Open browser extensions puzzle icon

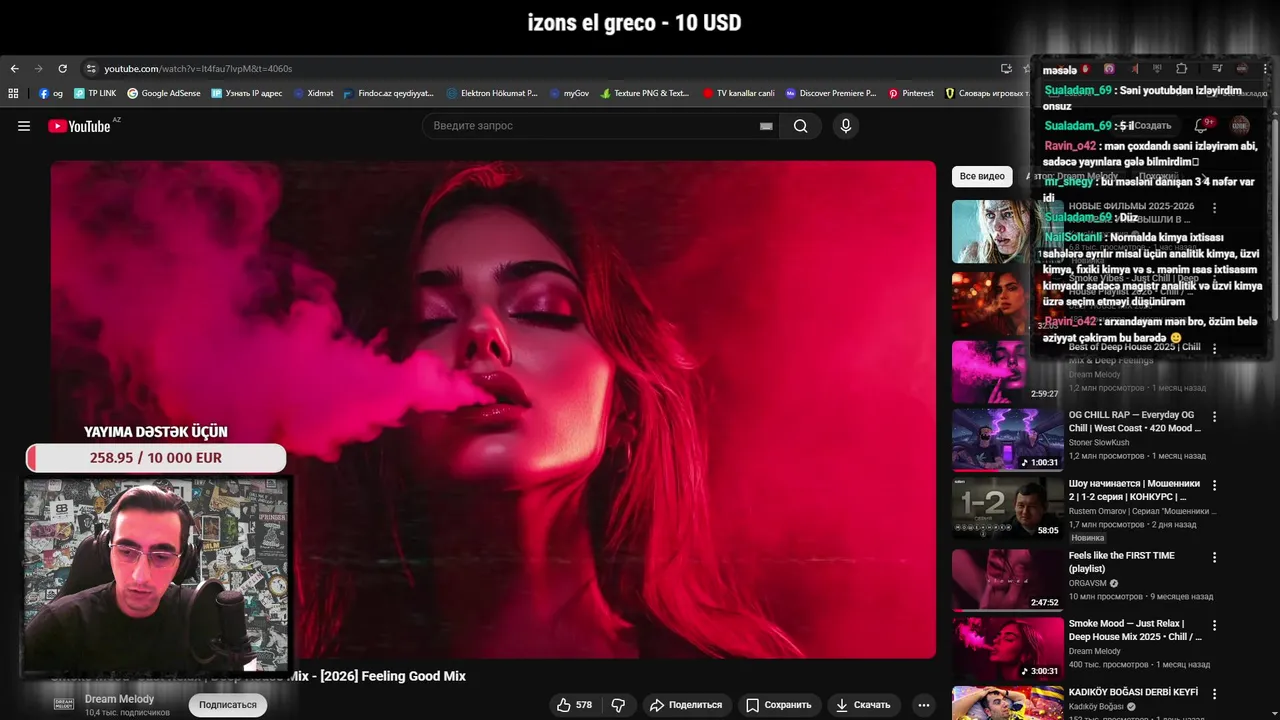(x=1181, y=69)
